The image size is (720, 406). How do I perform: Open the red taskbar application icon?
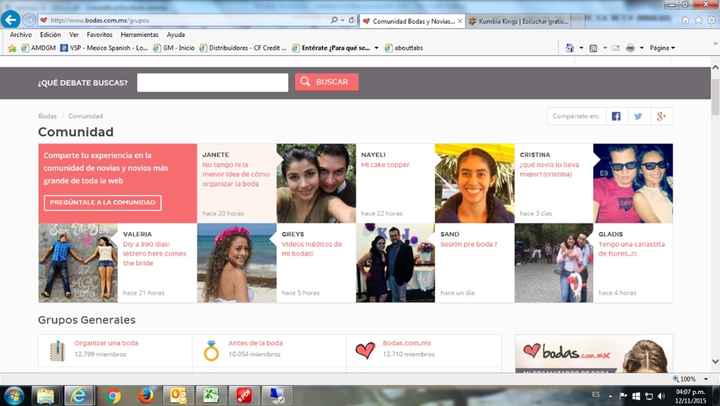click(x=243, y=395)
